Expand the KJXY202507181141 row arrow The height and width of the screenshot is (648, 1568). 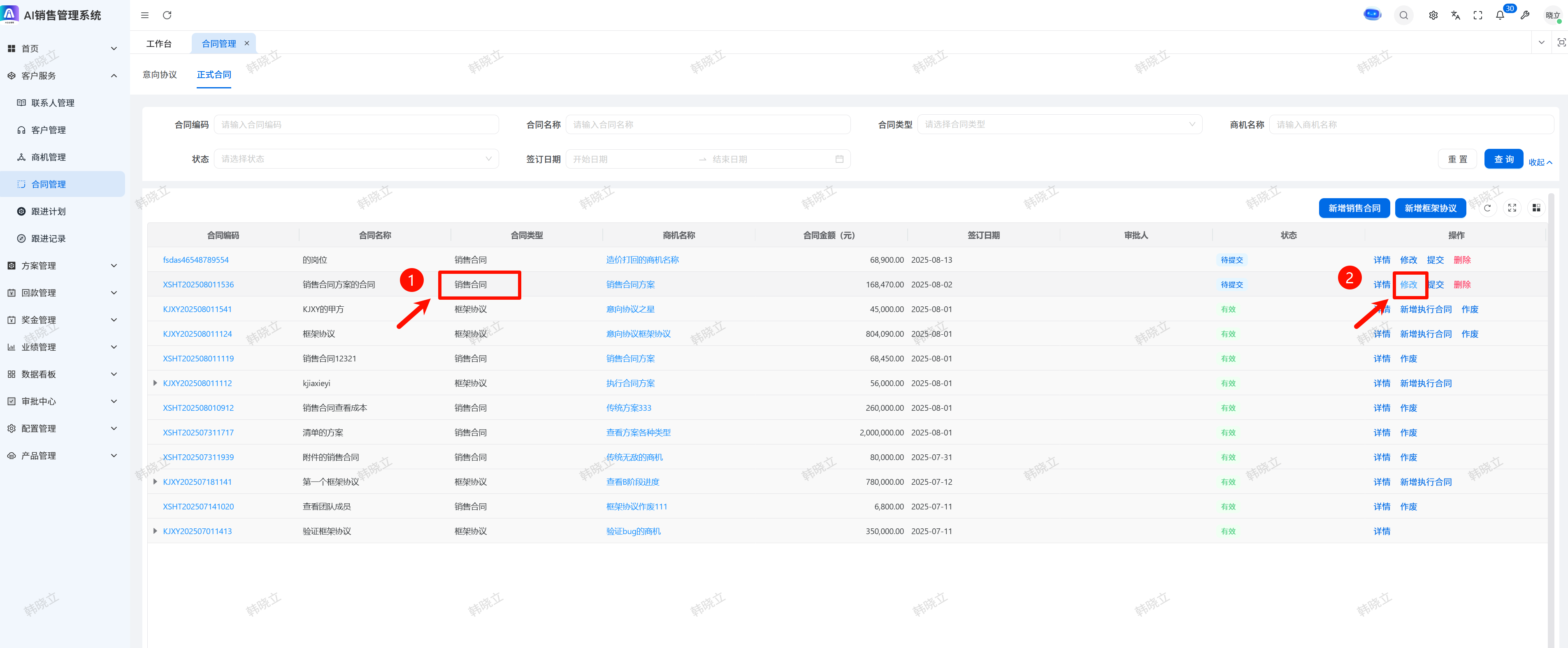point(155,482)
